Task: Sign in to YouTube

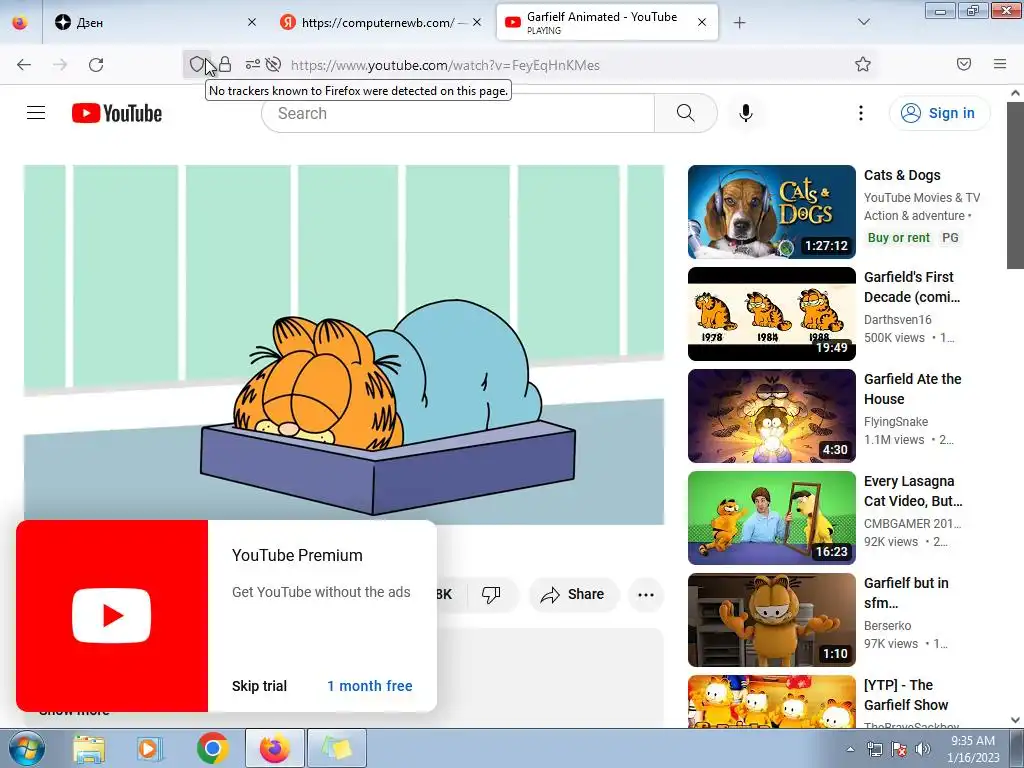Action: click(939, 113)
